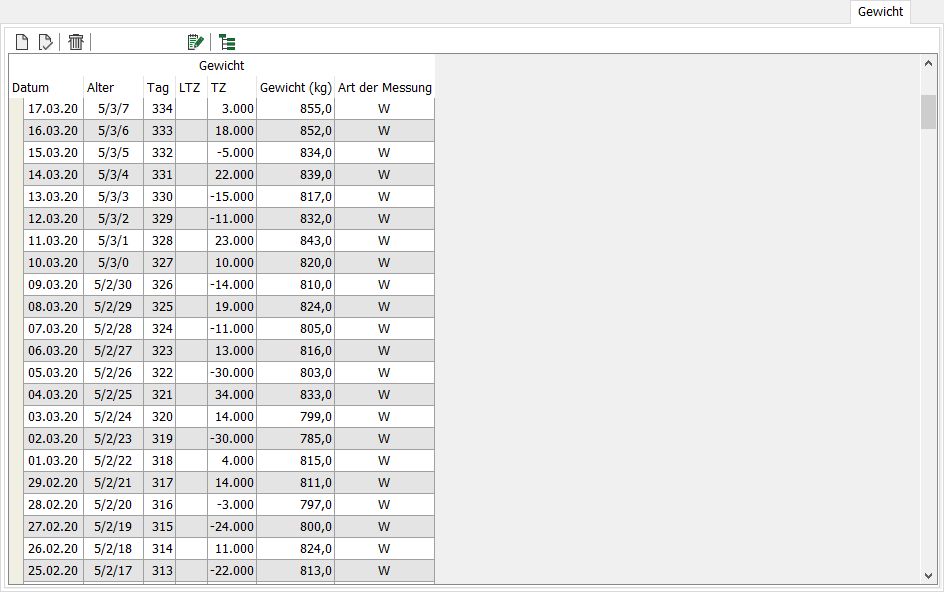Click weight value 834,0
Image resolution: width=944 pixels, height=592 pixels.
point(296,153)
